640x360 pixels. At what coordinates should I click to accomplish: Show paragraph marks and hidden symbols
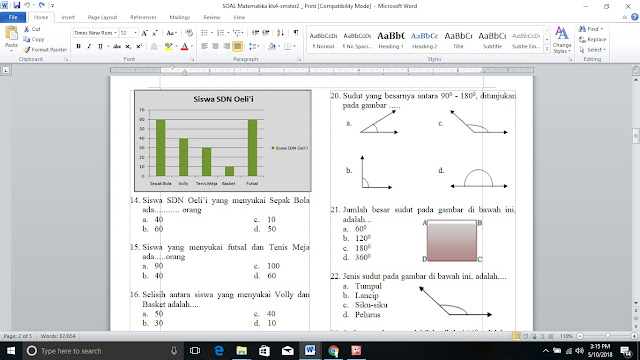pyautogui.click(x=296, y=33)
